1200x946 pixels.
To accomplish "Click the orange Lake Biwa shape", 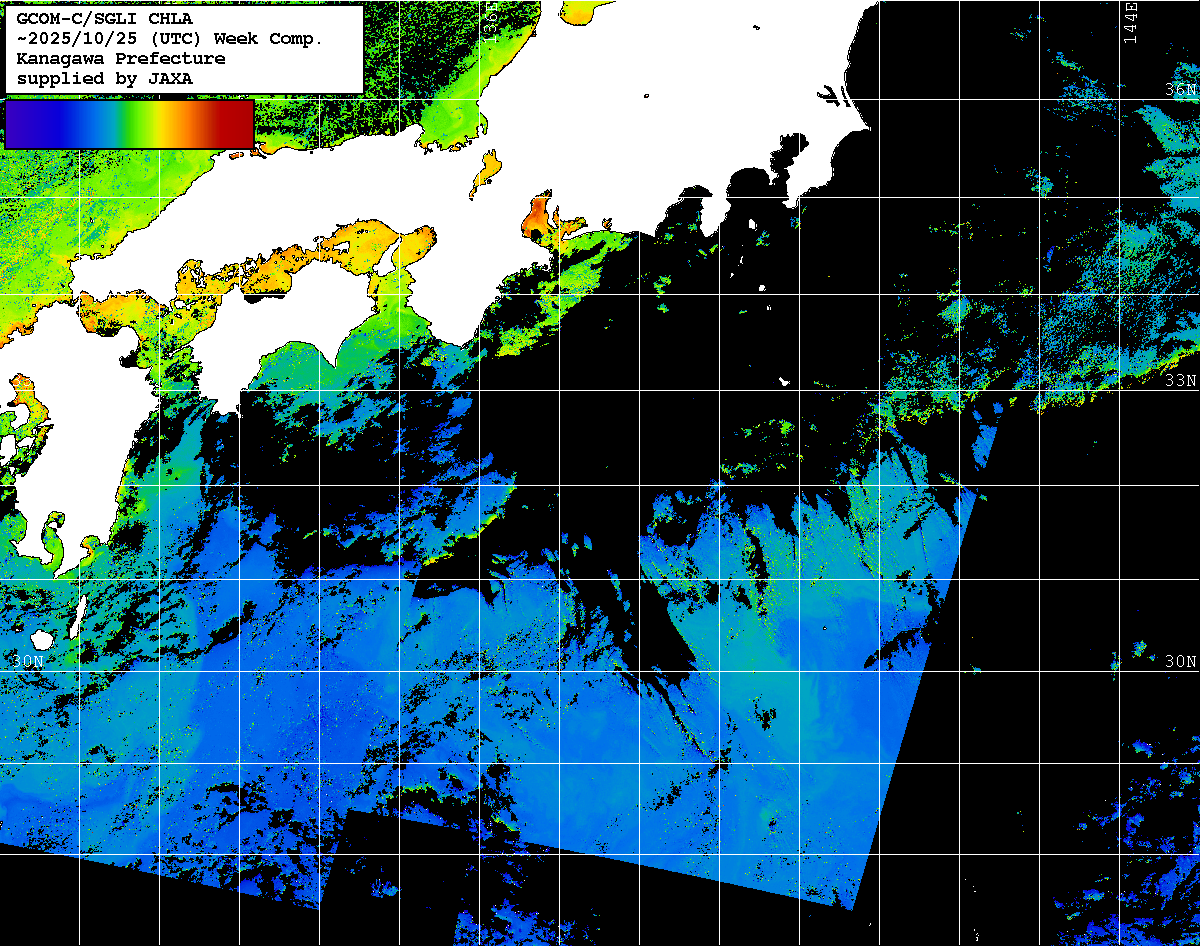I will (486, 172).
